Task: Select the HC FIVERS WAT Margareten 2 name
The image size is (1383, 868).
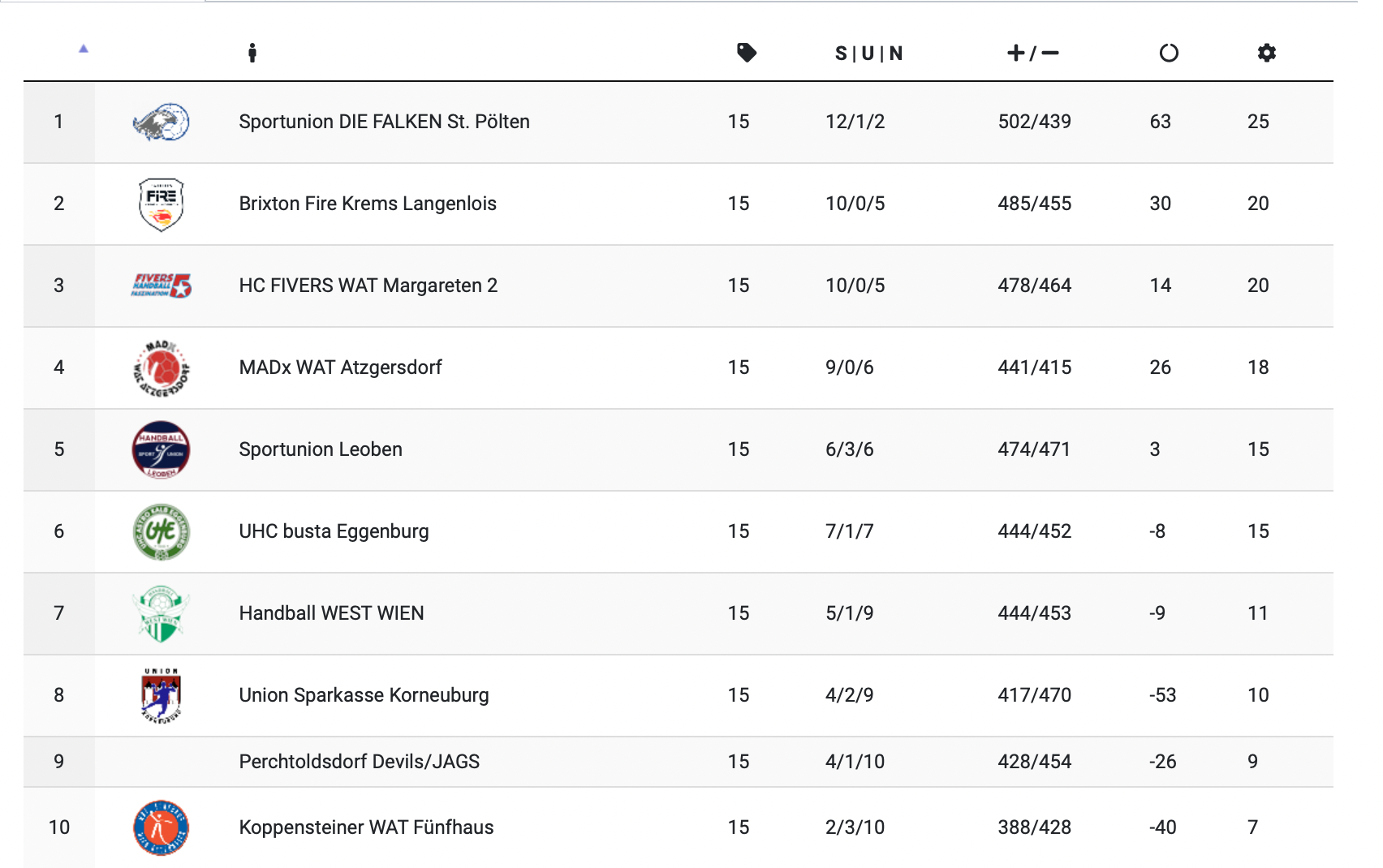Action: pos(368,286)
